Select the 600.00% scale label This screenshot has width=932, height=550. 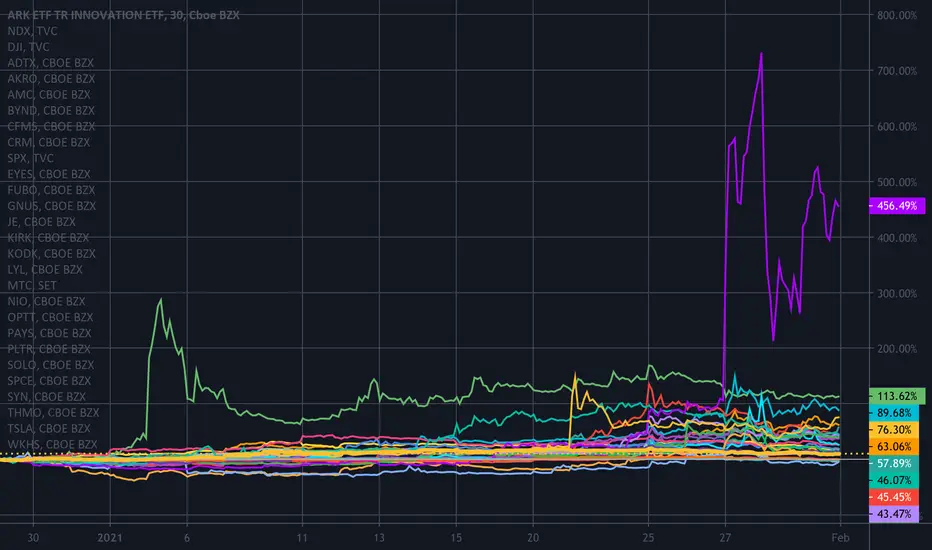coord(897,126)
